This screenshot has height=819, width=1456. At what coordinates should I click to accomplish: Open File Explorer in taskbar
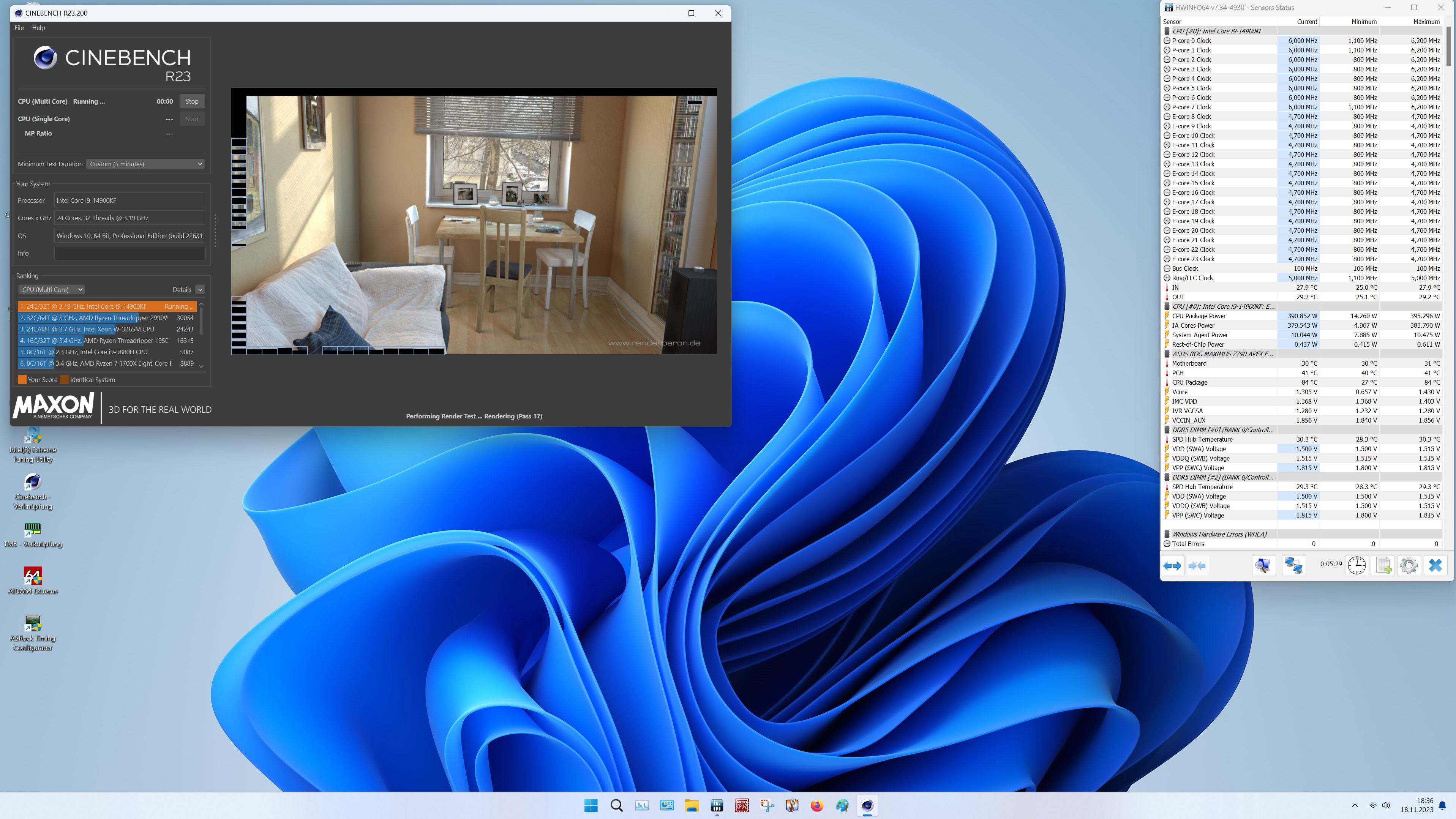(692, 805)
